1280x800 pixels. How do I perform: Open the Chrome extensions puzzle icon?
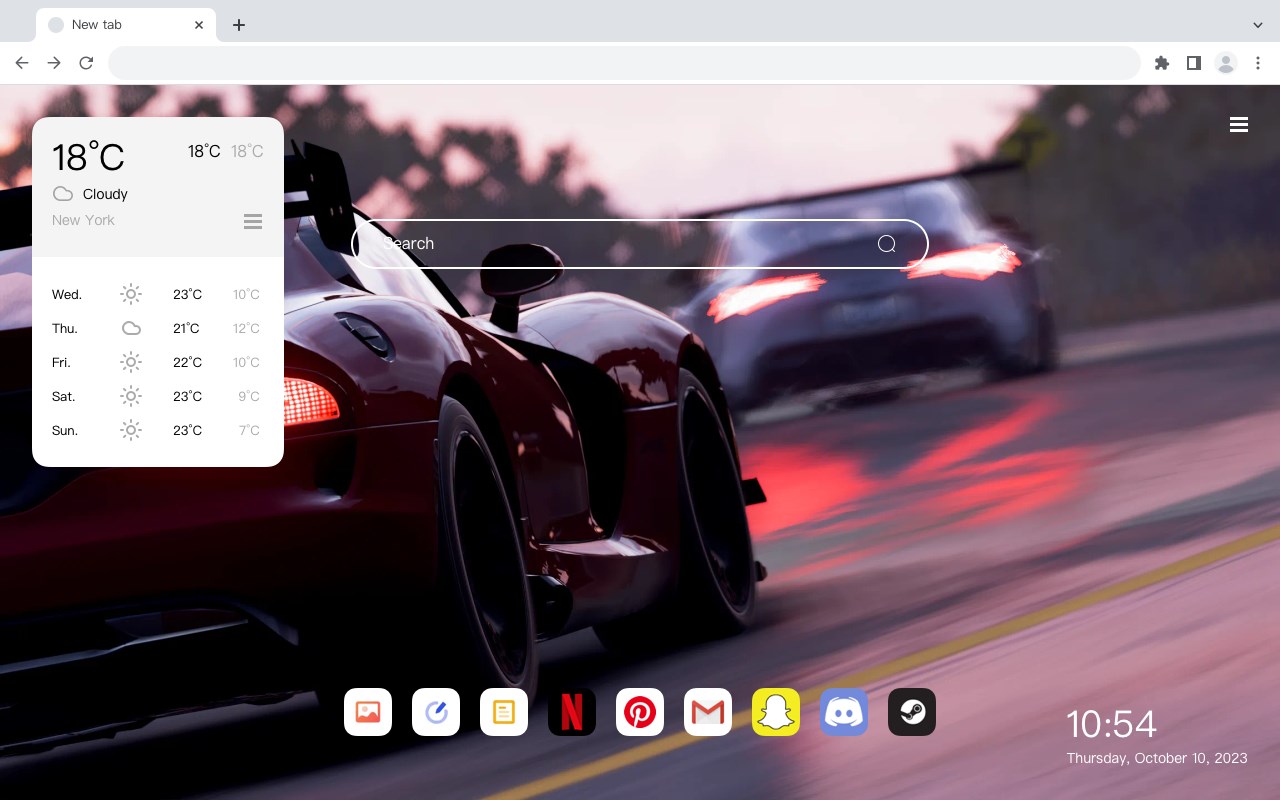(1161, 63)
